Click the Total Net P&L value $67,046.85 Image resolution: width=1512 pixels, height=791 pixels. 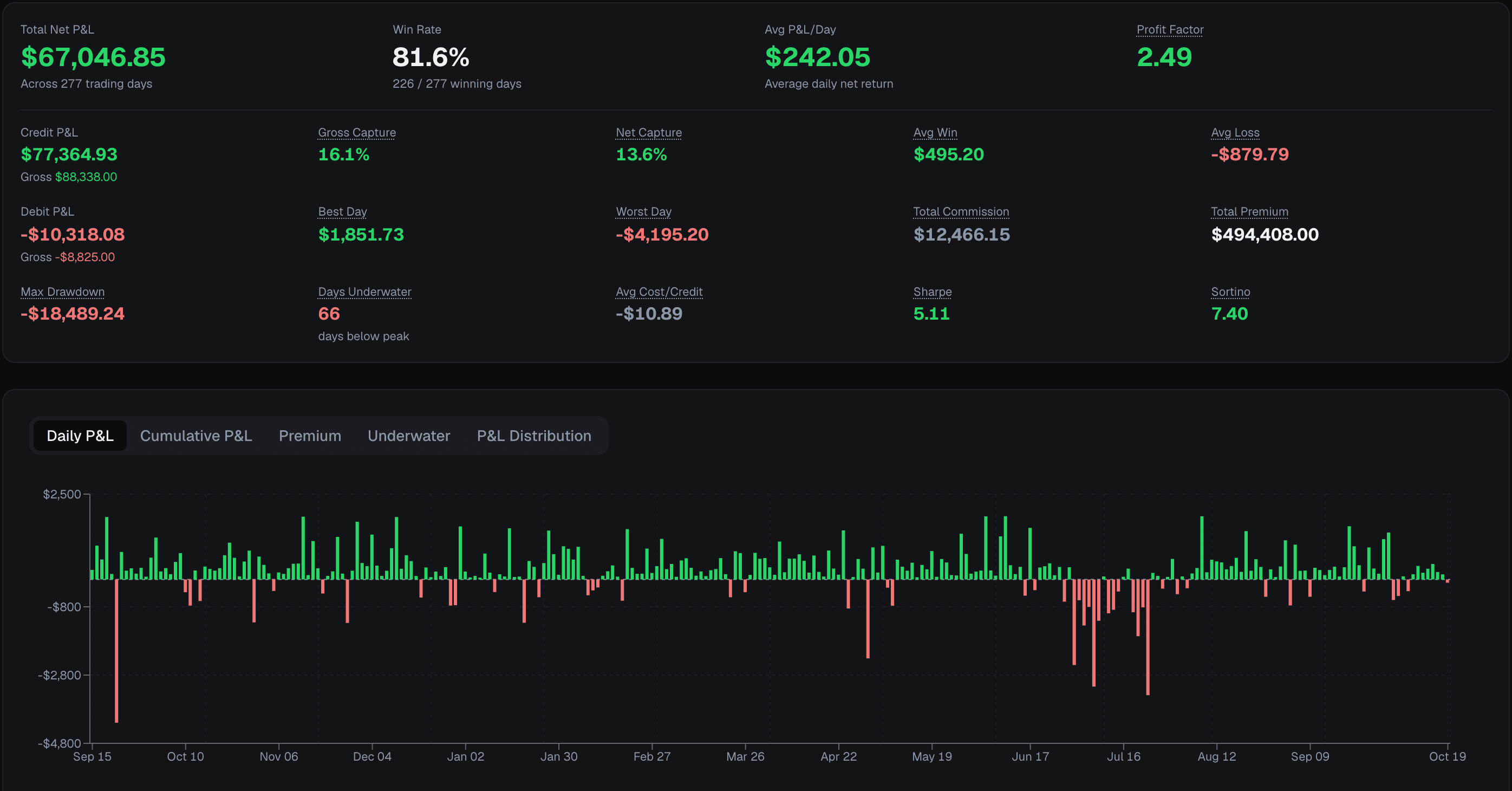click(x=93, y=57)
